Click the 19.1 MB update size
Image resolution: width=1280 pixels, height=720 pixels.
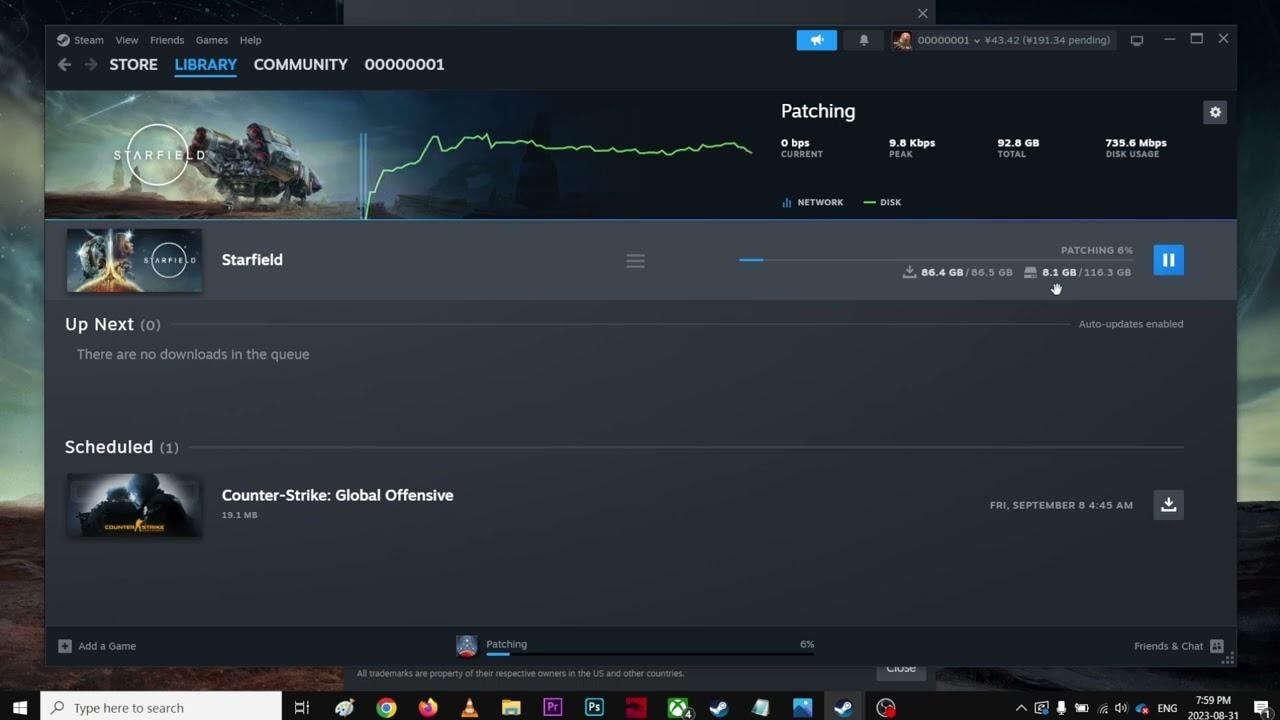240,515
